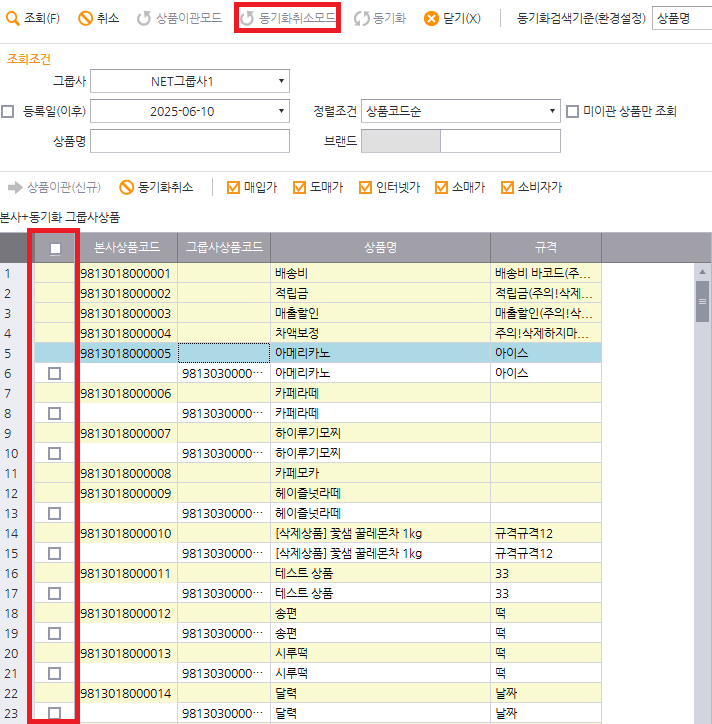Sort by 상품명 column header
Screen dimensions: 712x724
380,246
